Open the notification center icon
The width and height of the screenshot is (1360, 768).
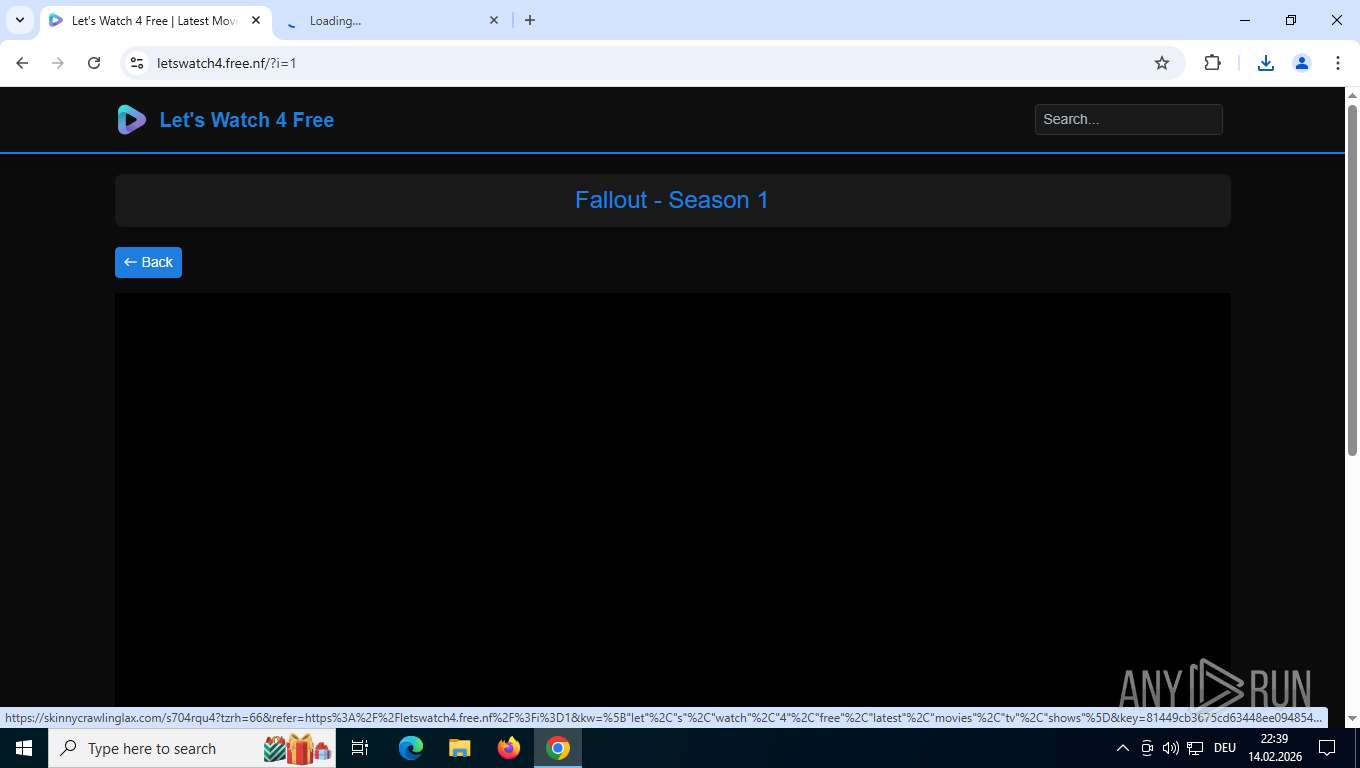[1327, 748]
